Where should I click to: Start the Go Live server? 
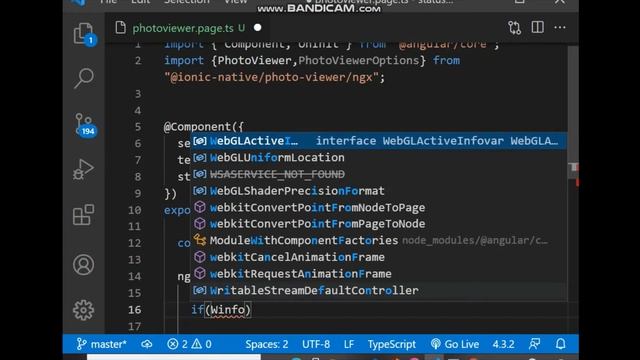coord(455,344)
